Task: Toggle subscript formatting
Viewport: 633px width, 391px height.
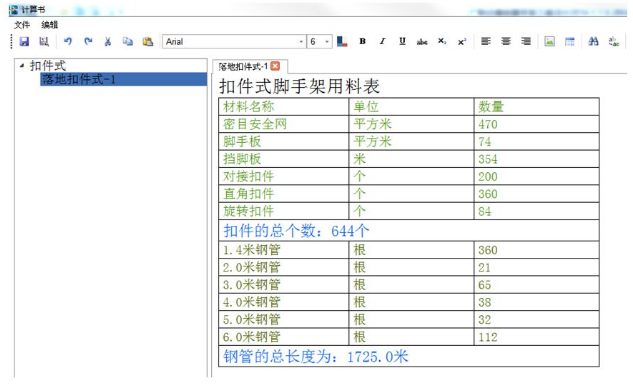Action: (x=442, y=41)
